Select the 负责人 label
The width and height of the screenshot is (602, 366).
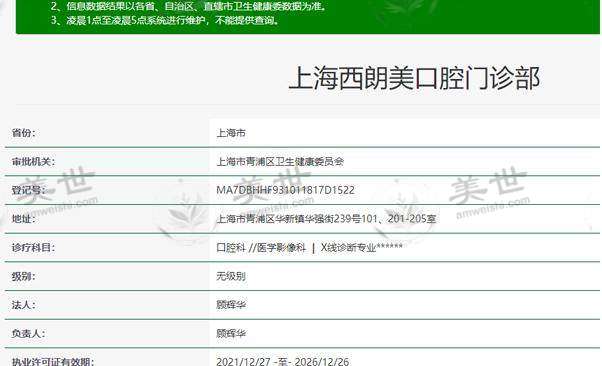(x=28, y=333)
